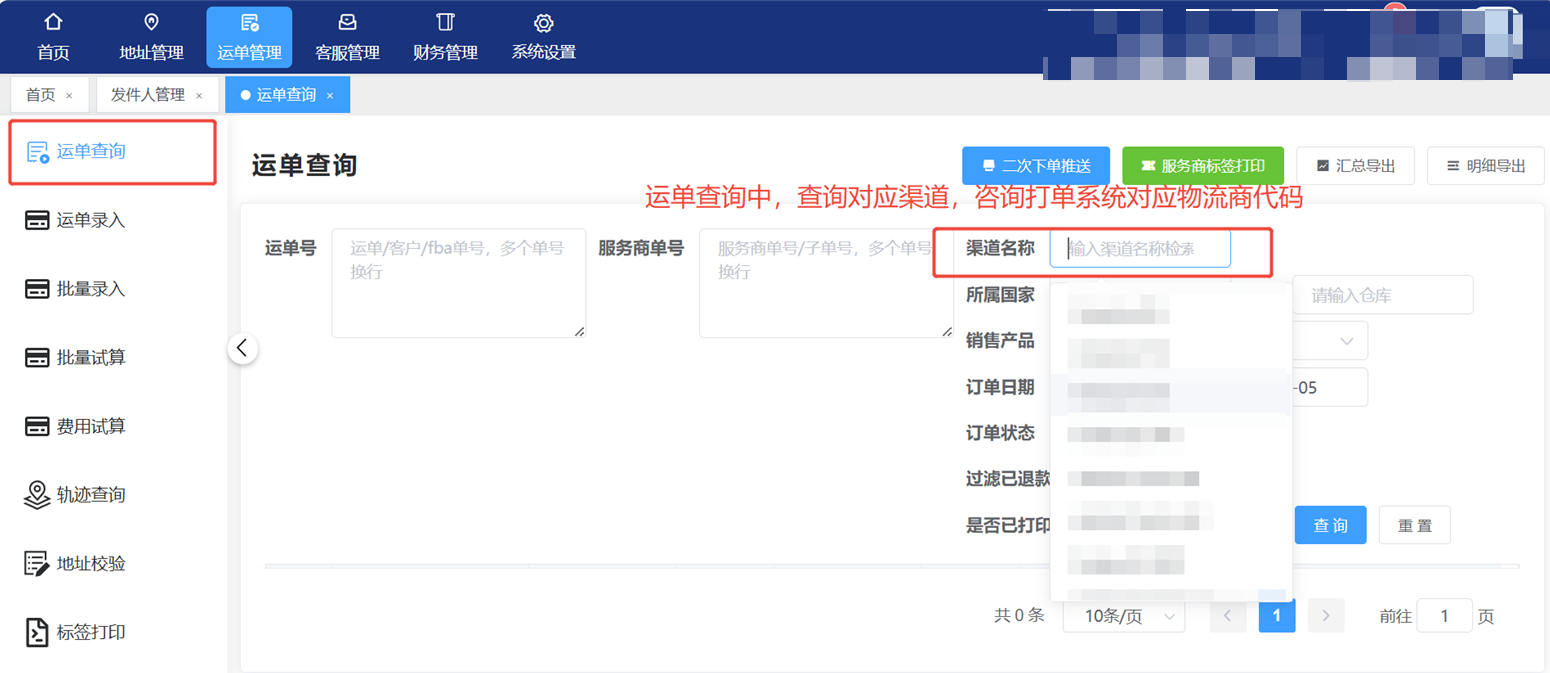Close the 发件人管理 tab
Viewport: 1550px width, 673px height.
pos(199,96)
